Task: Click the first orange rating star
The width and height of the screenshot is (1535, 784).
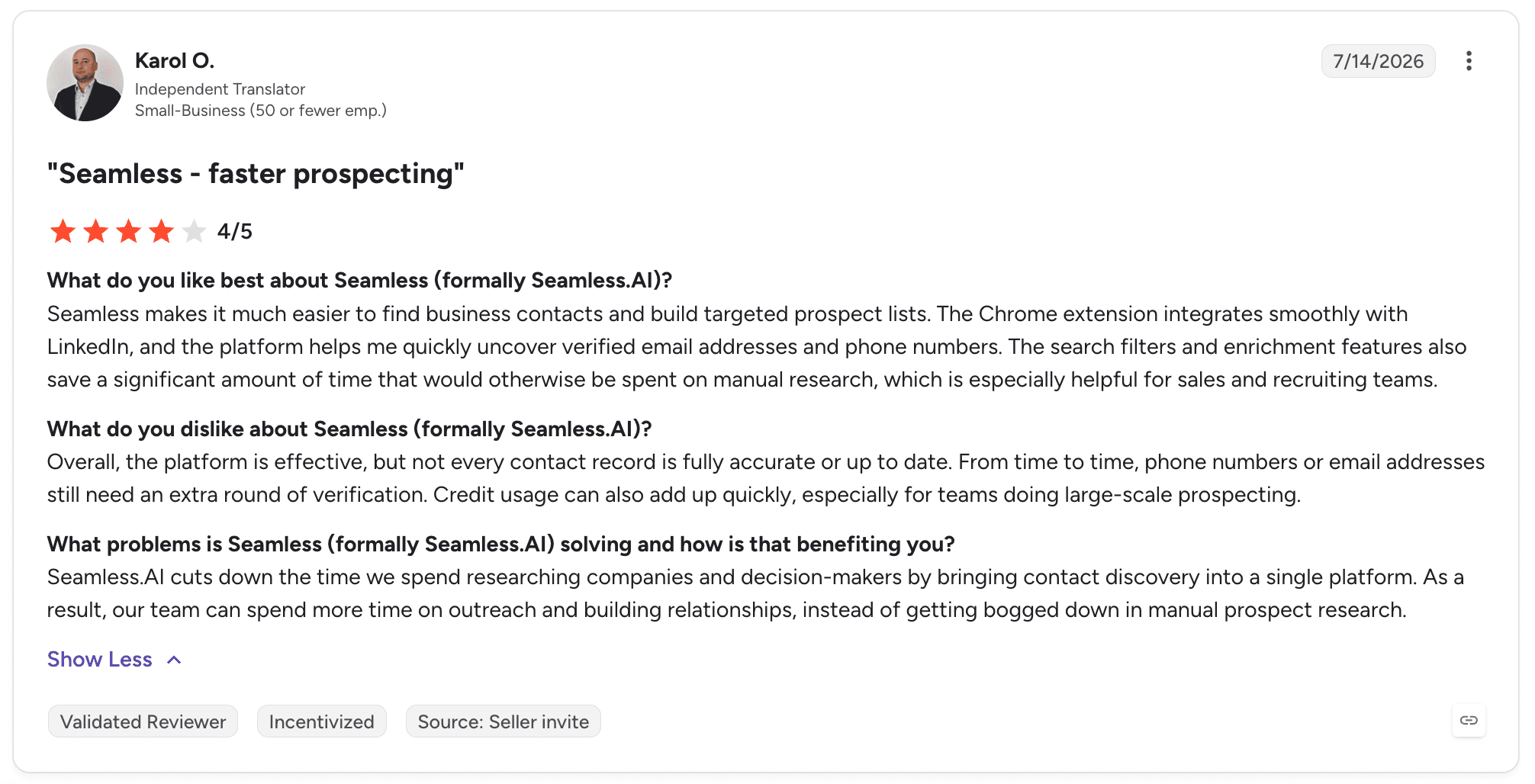Action: 63,231
